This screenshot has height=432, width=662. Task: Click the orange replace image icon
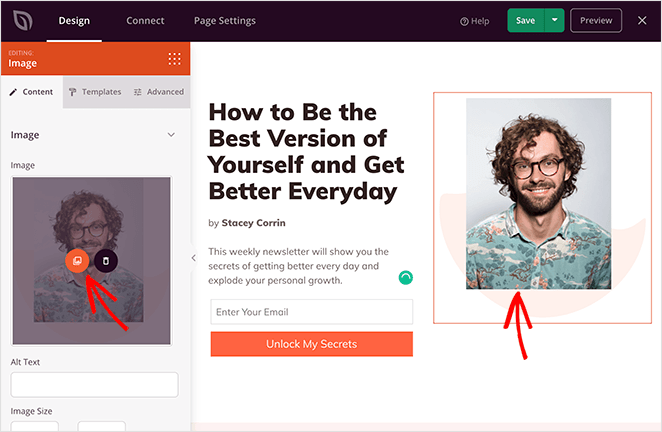[x=77, y=261]
